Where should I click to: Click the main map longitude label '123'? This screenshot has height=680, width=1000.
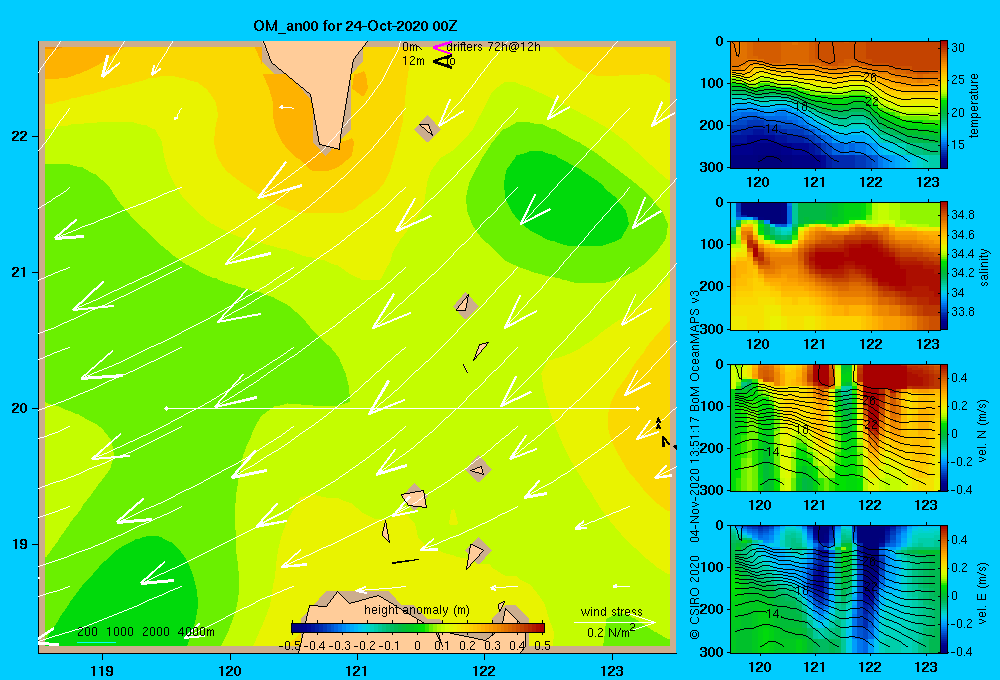(612, 670)
